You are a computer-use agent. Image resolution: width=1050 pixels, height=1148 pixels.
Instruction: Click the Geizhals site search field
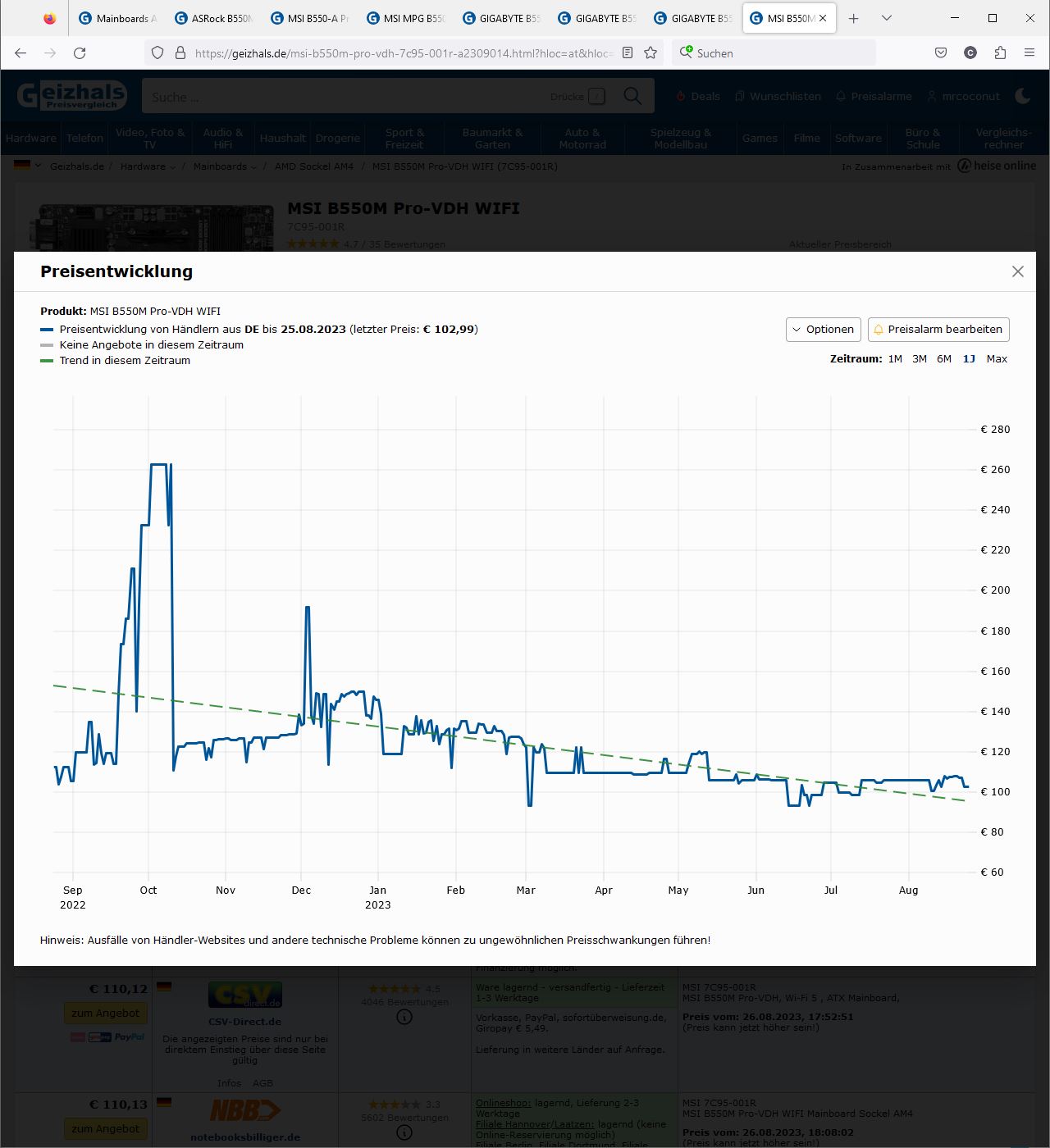[345, 96]
